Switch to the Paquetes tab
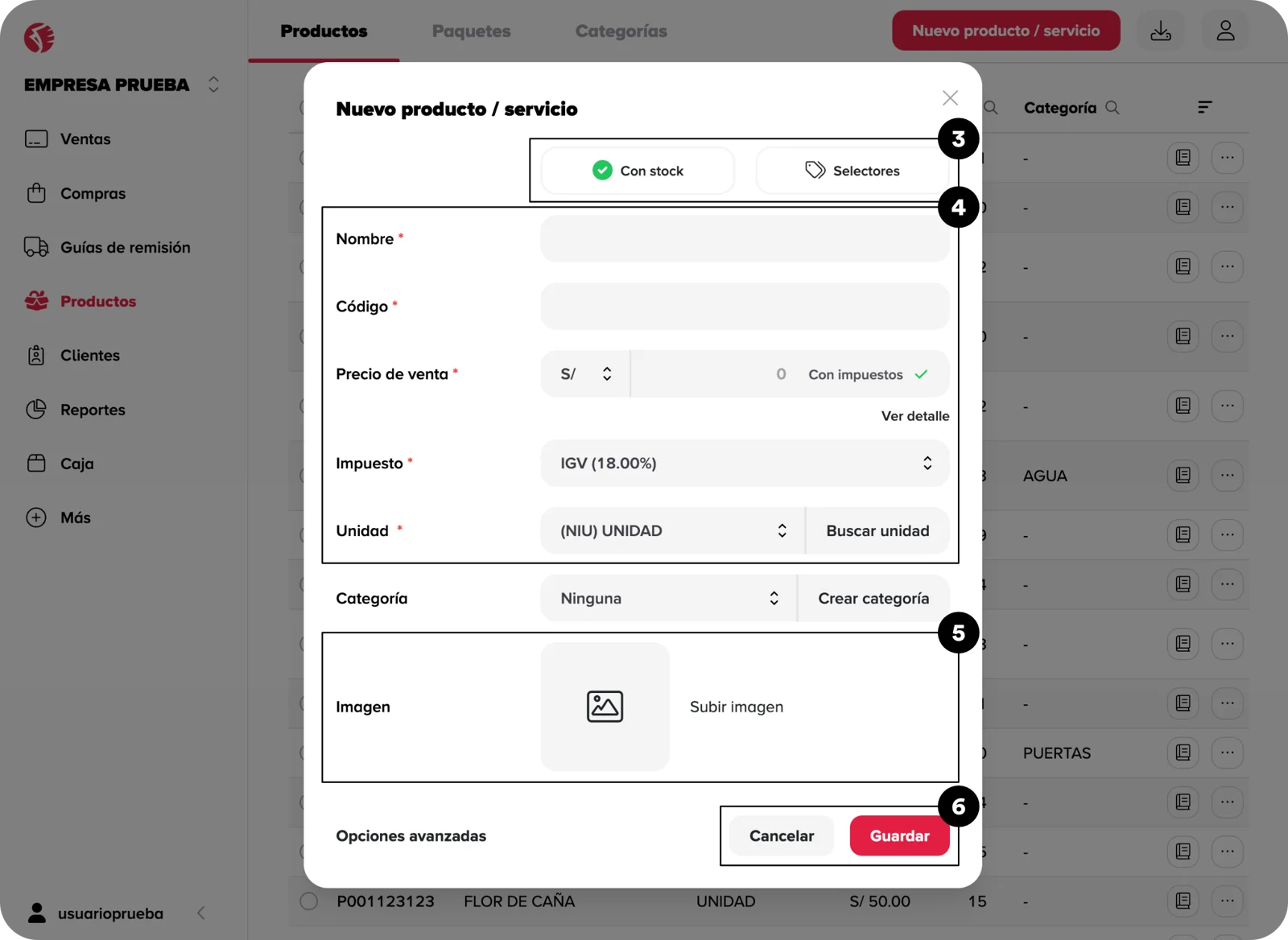This screenshot has height=940, width=1288. [x=471, y=31]
